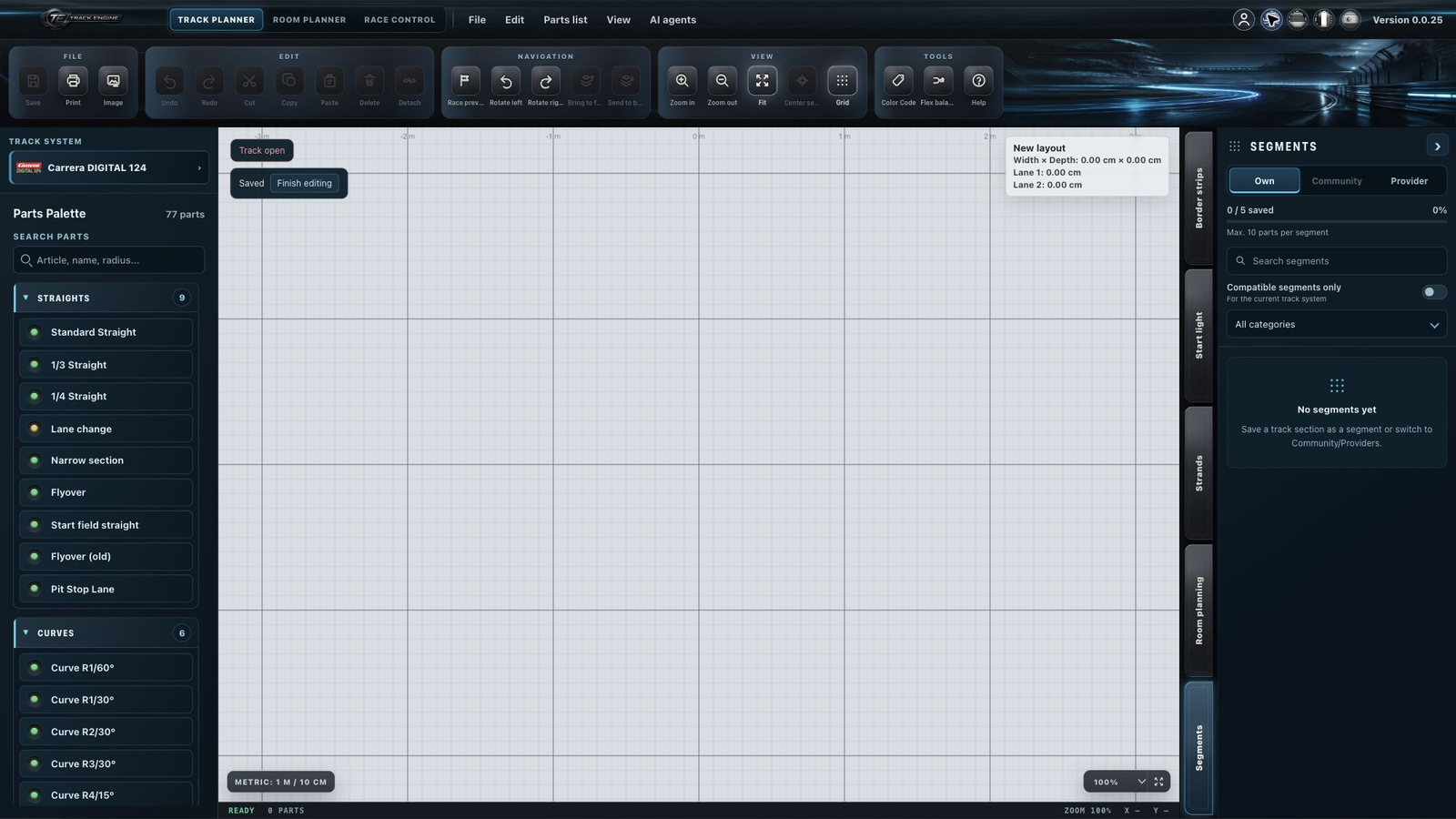Click the fullscreen icon beside 100% zoom
1456x819 pixels.
click(x=1158, y=782)
